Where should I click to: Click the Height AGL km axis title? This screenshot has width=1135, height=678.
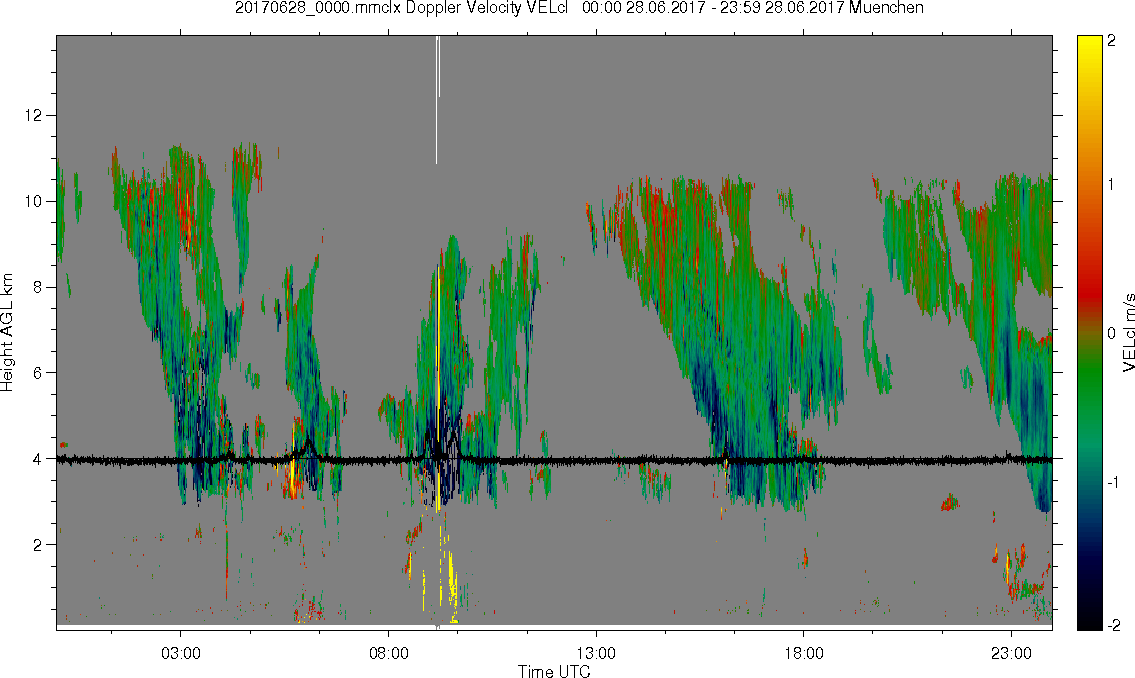coord(7,333)
